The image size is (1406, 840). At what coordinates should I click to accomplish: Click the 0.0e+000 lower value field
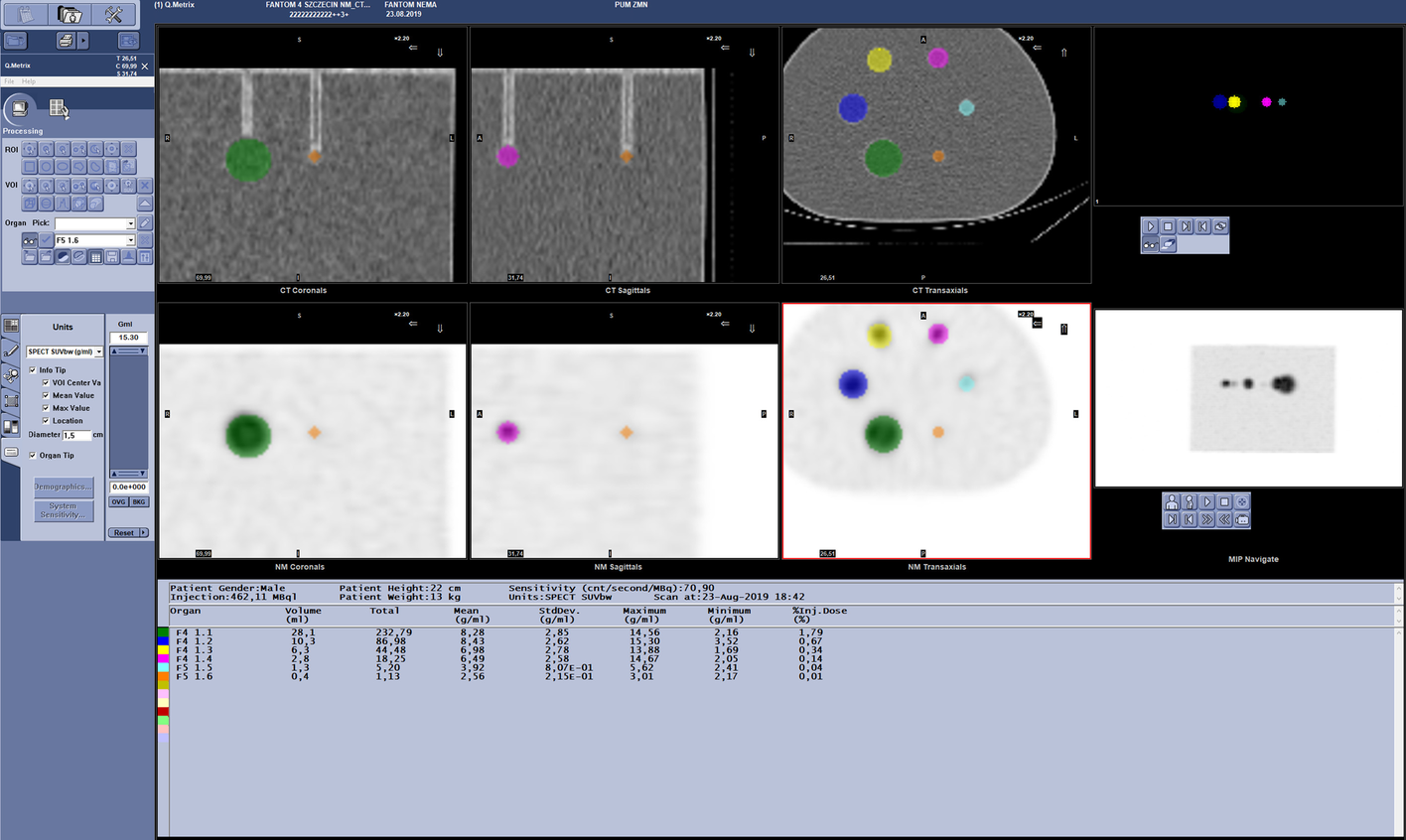[x=128, y=488]
